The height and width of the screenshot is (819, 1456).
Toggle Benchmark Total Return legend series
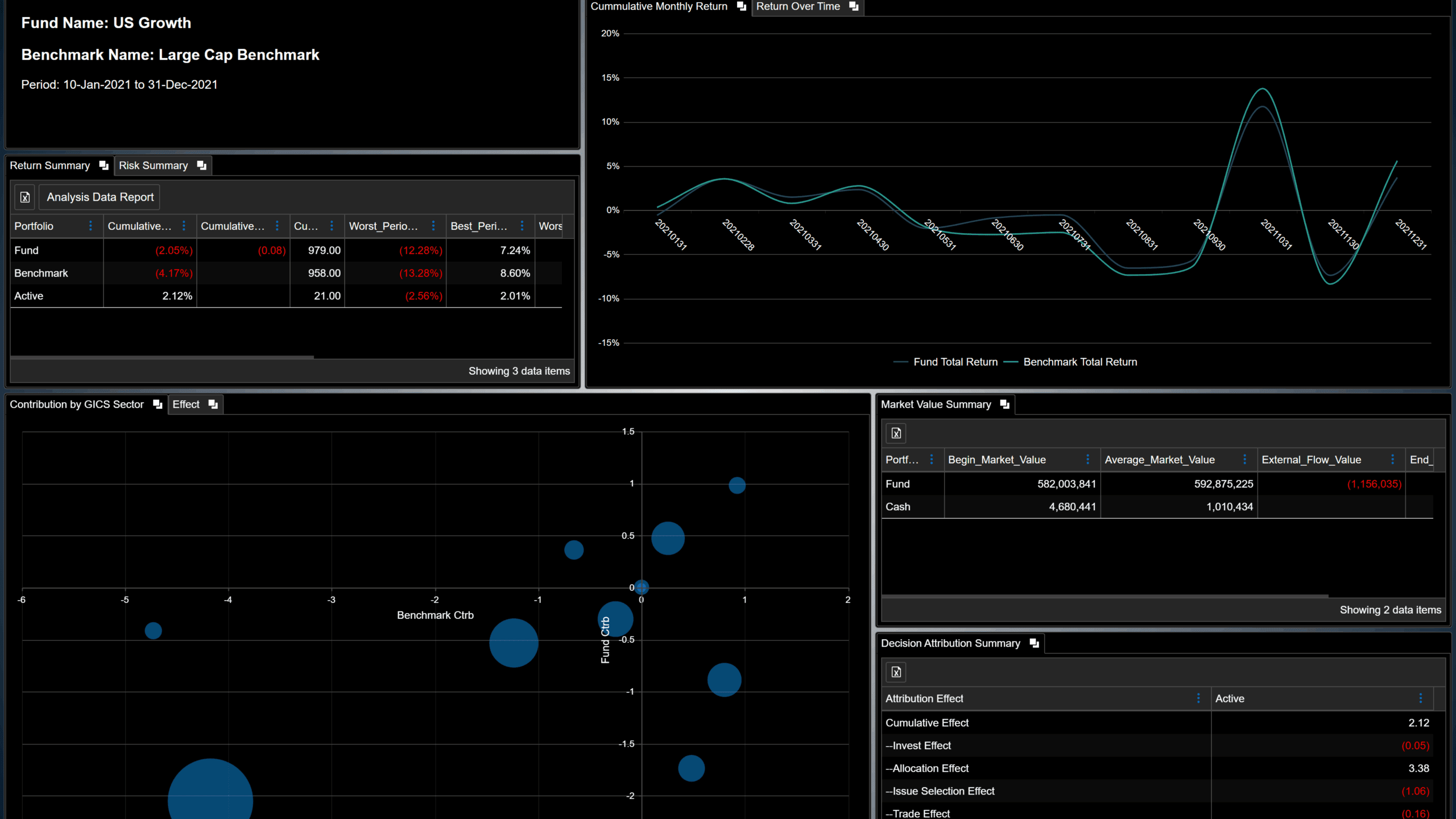[1070, 362]
